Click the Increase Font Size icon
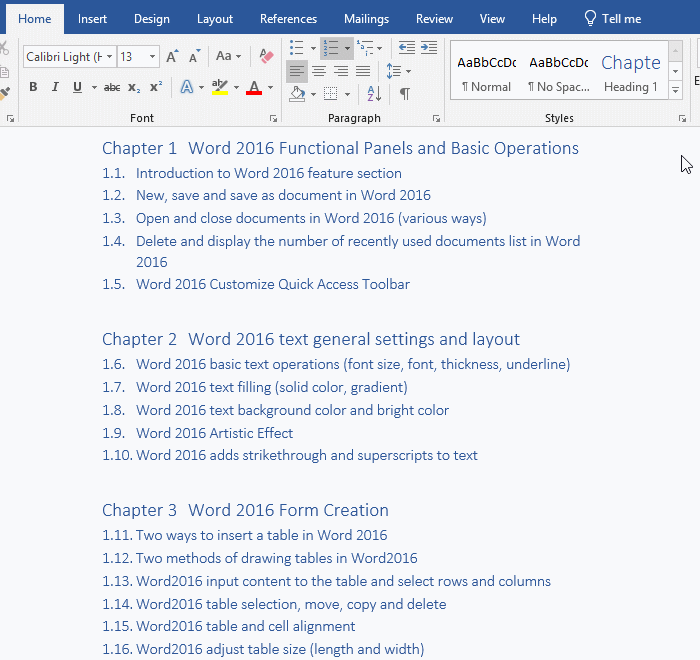The width and height of the screenshot is (700, 660). pyautogui.click(x=172, y=56)
